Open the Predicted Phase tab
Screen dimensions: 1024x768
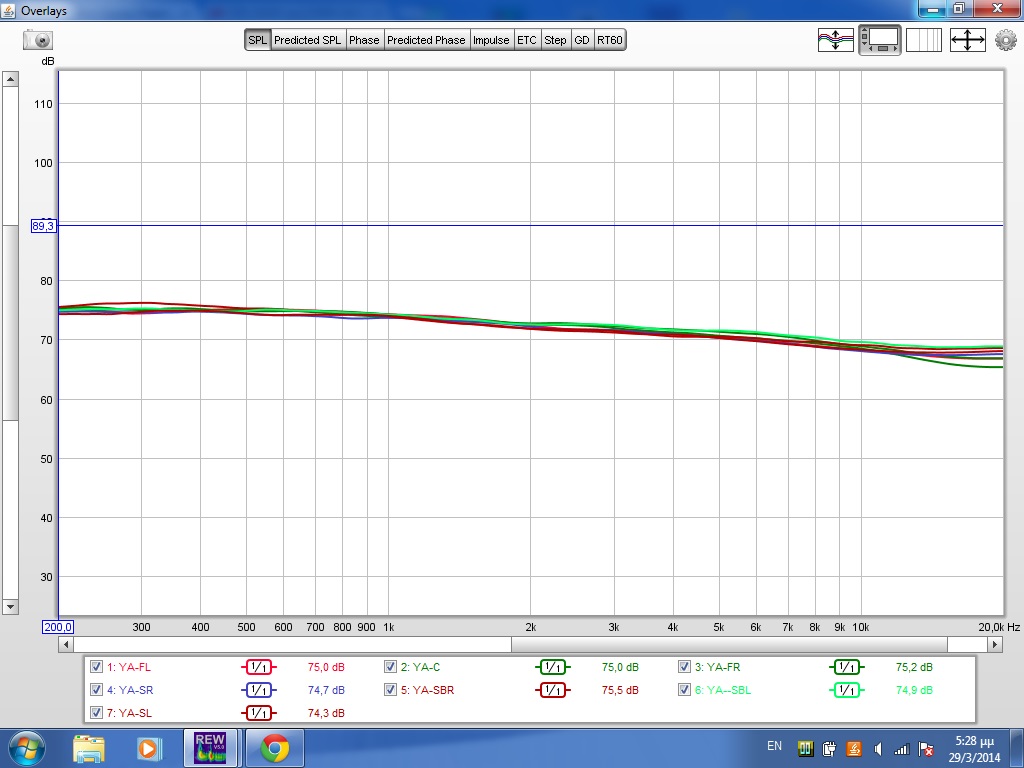click(426, 40)
